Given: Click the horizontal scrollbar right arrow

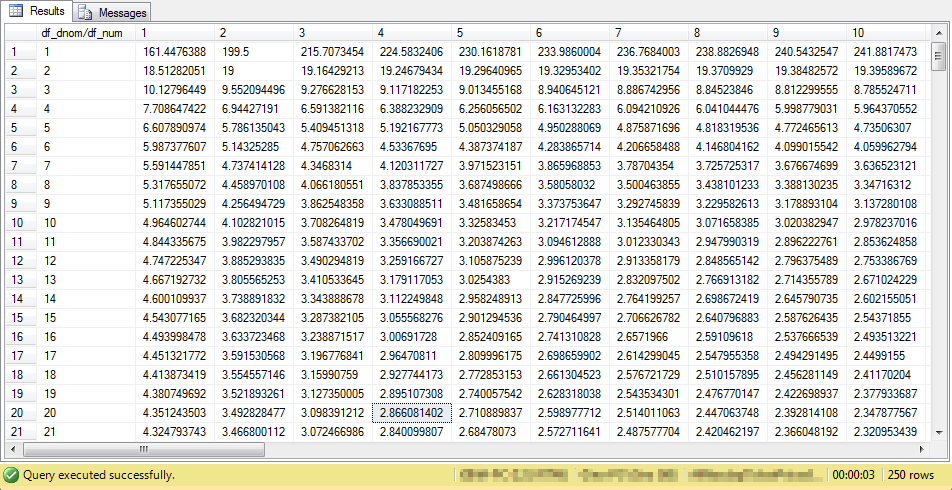Looking at the screenshot, I should coord(923,450).
